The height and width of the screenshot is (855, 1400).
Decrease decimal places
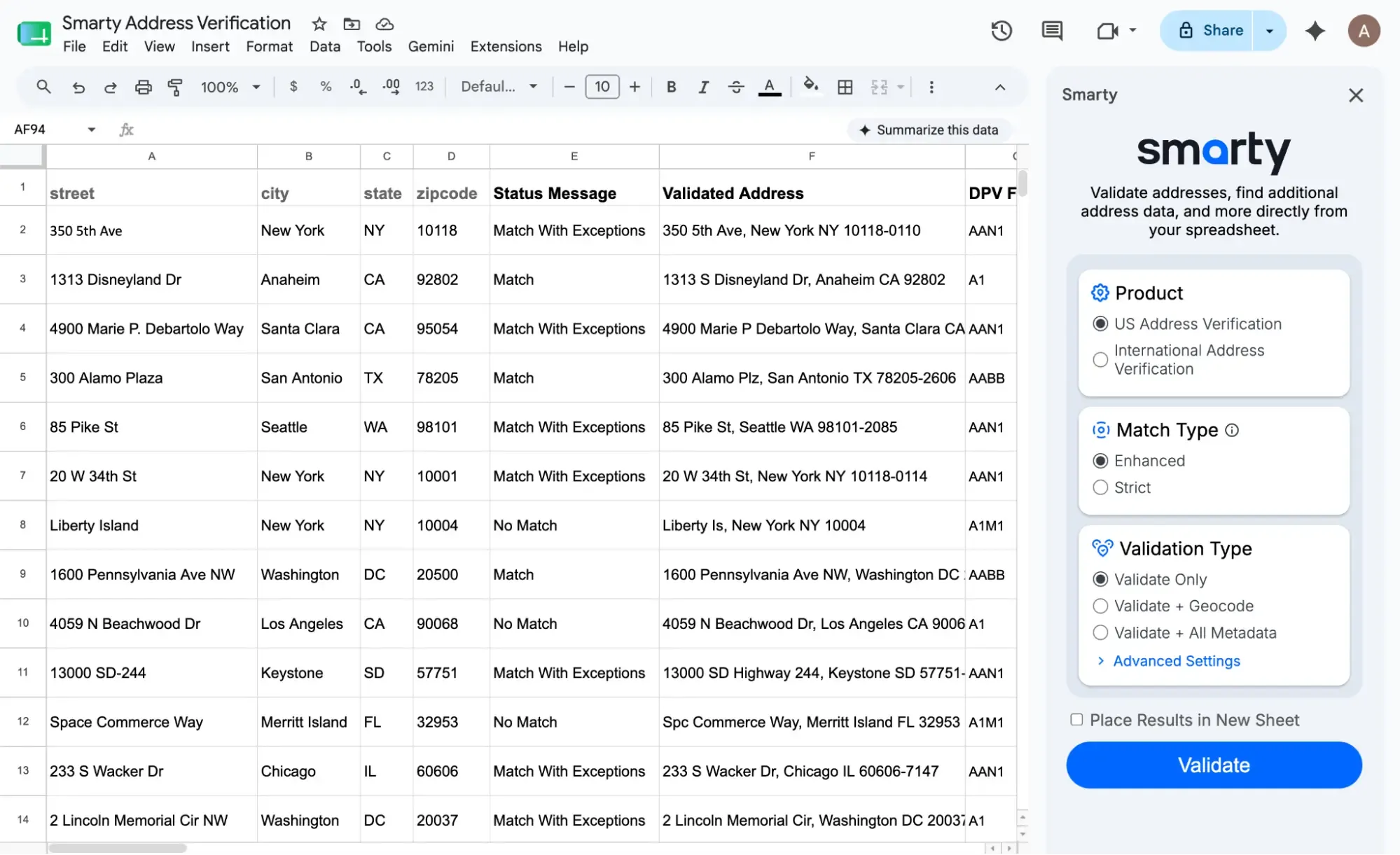point(358,87)
